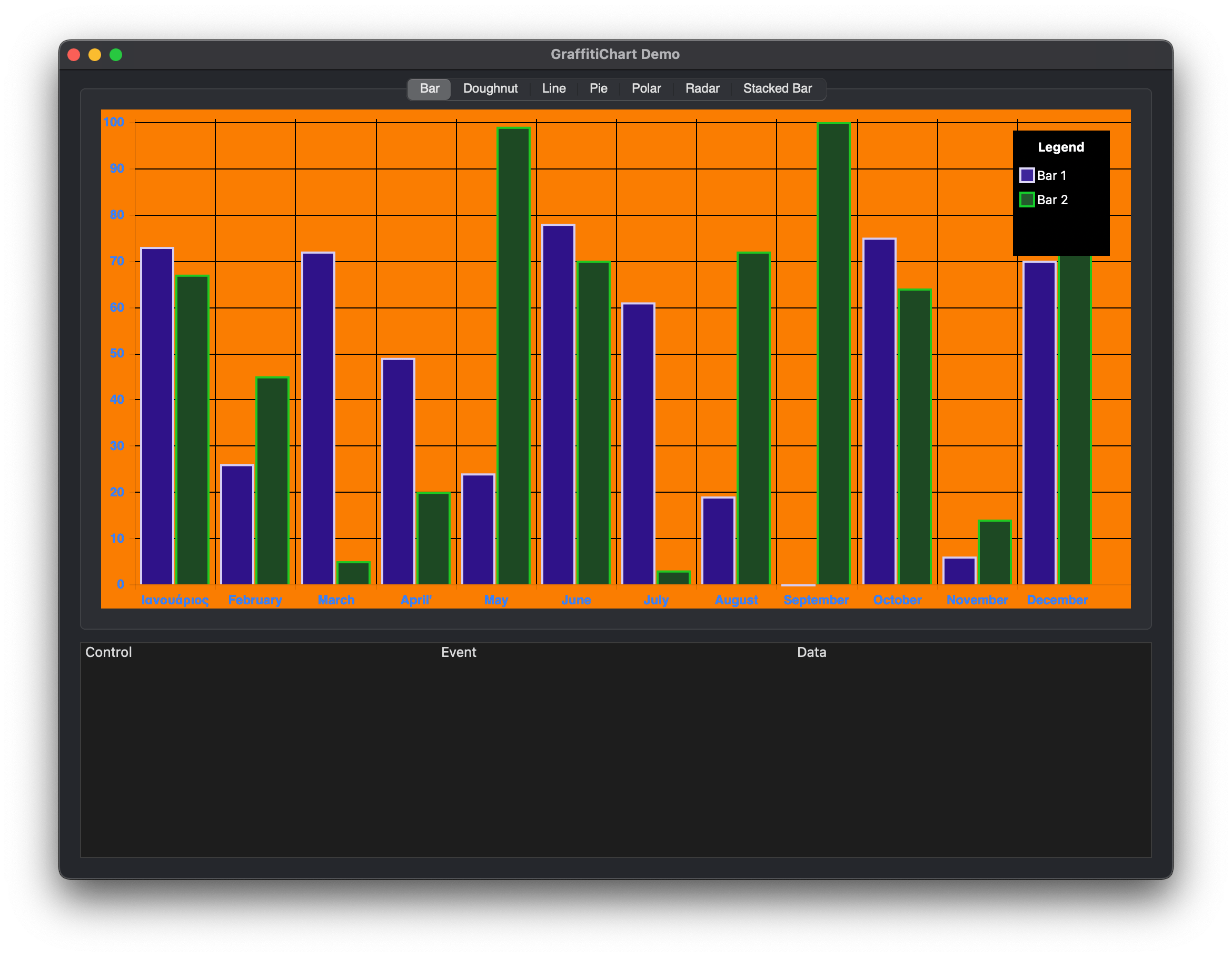This screenshot has width=1232, height=957.
Task: Click the purple June bar
Action: coord(558,404)
